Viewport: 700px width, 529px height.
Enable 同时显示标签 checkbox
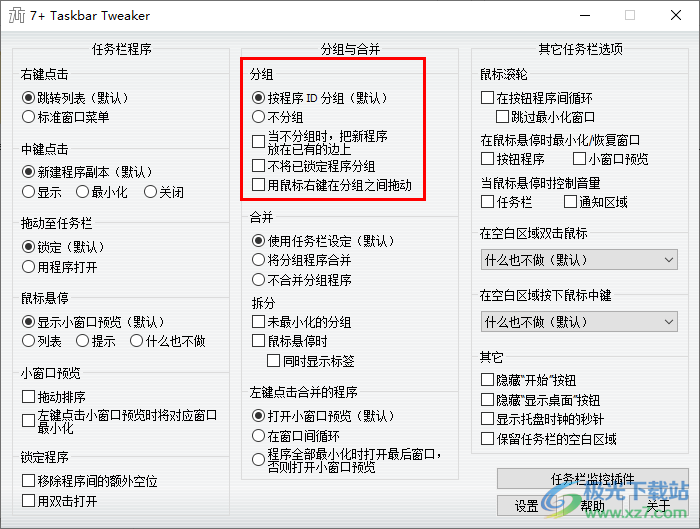coord(273,361)
